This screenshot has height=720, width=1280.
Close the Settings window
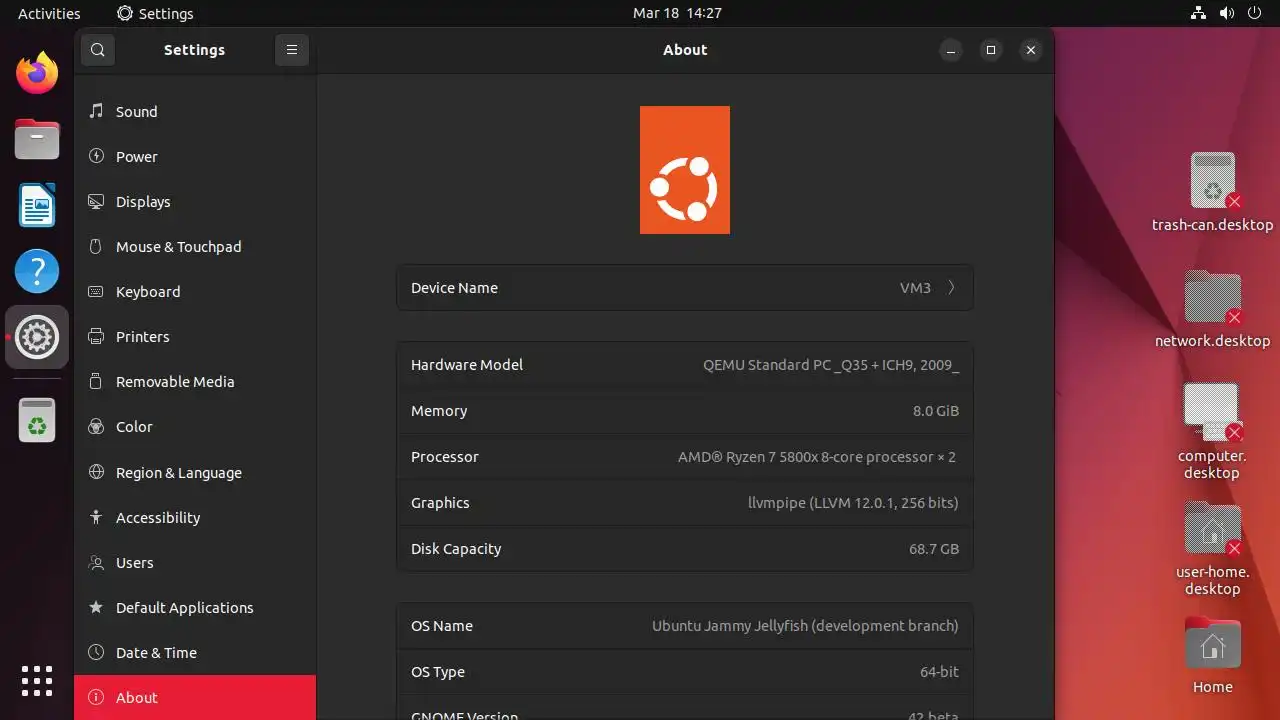coord(1031,50)
